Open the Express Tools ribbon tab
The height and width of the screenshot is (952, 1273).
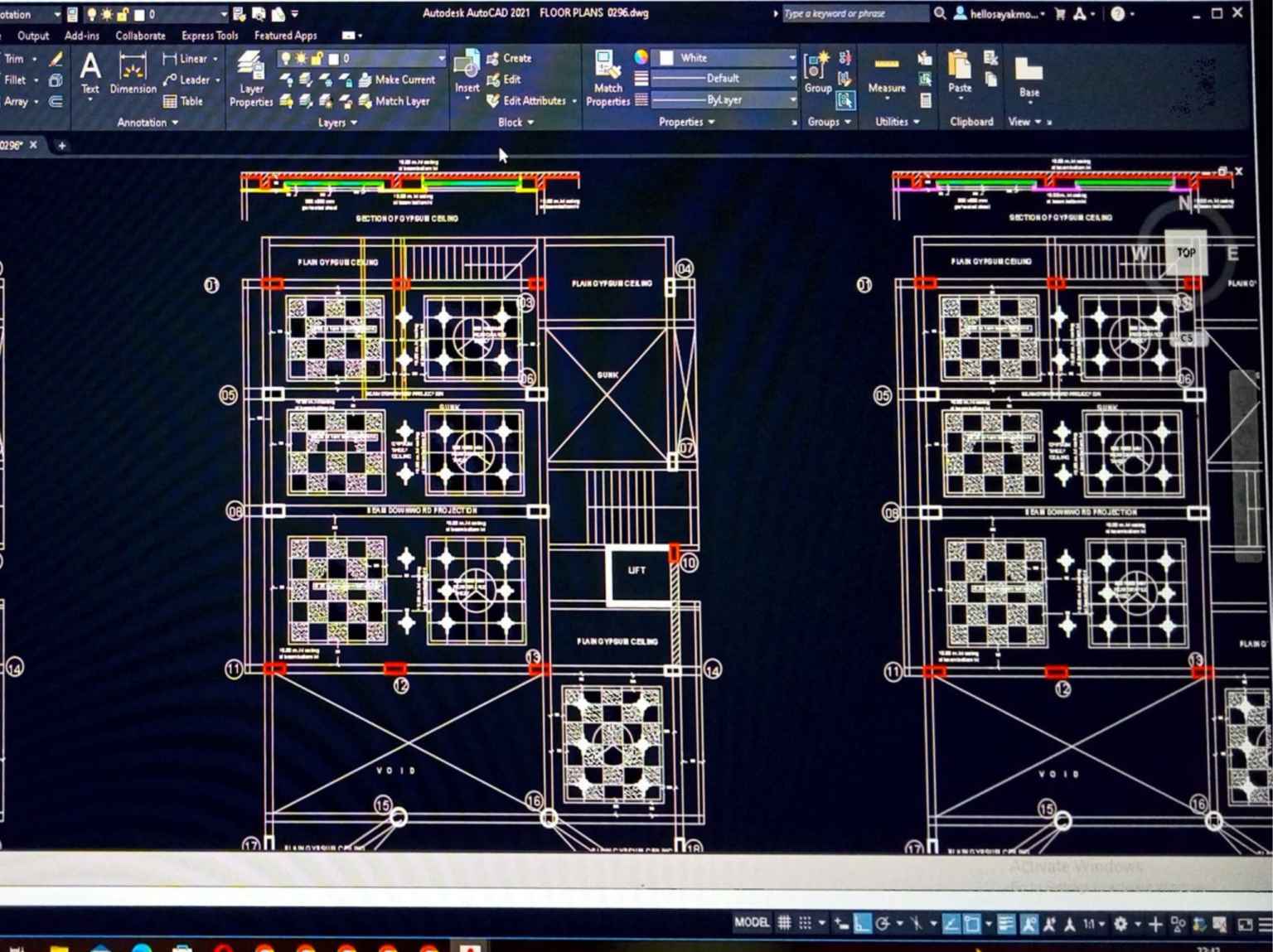(x=210, y=36)
